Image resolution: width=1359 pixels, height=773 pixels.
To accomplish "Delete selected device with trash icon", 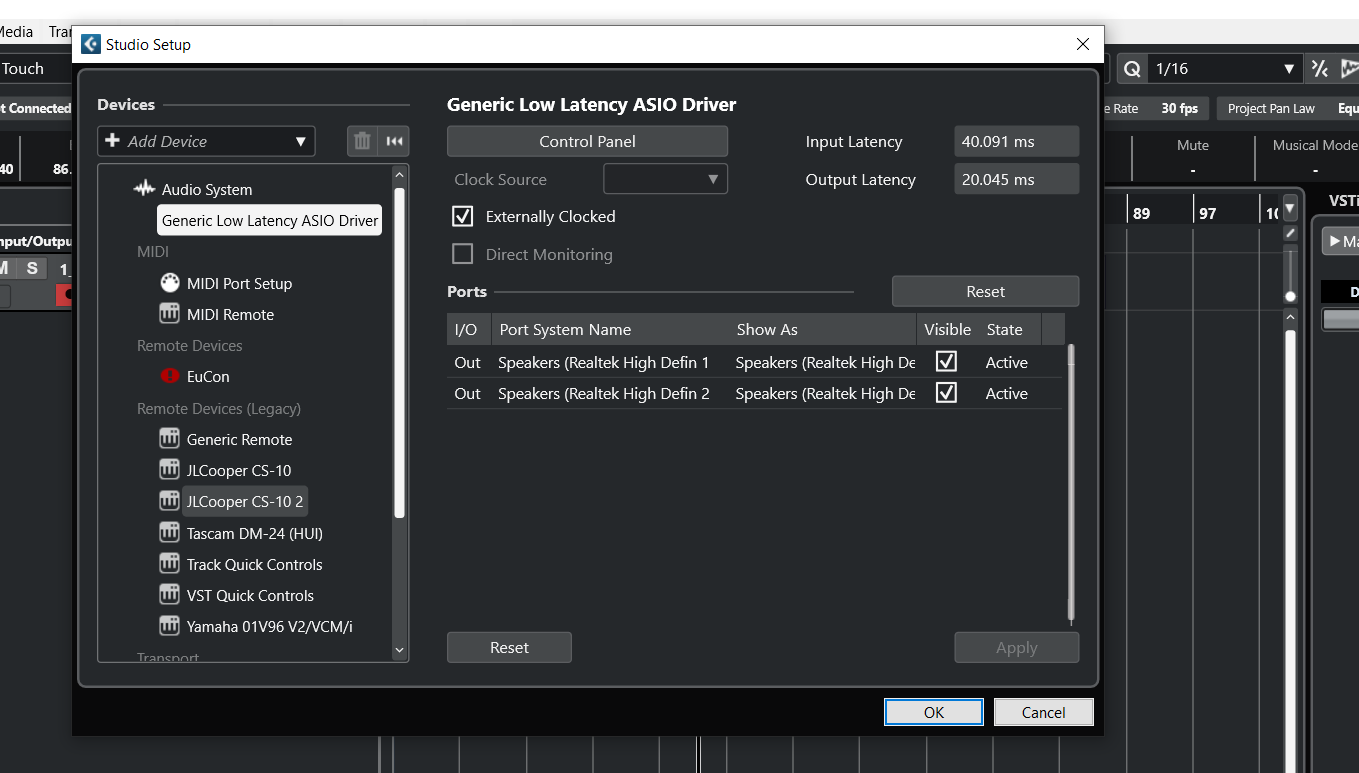I will (362, 141).
